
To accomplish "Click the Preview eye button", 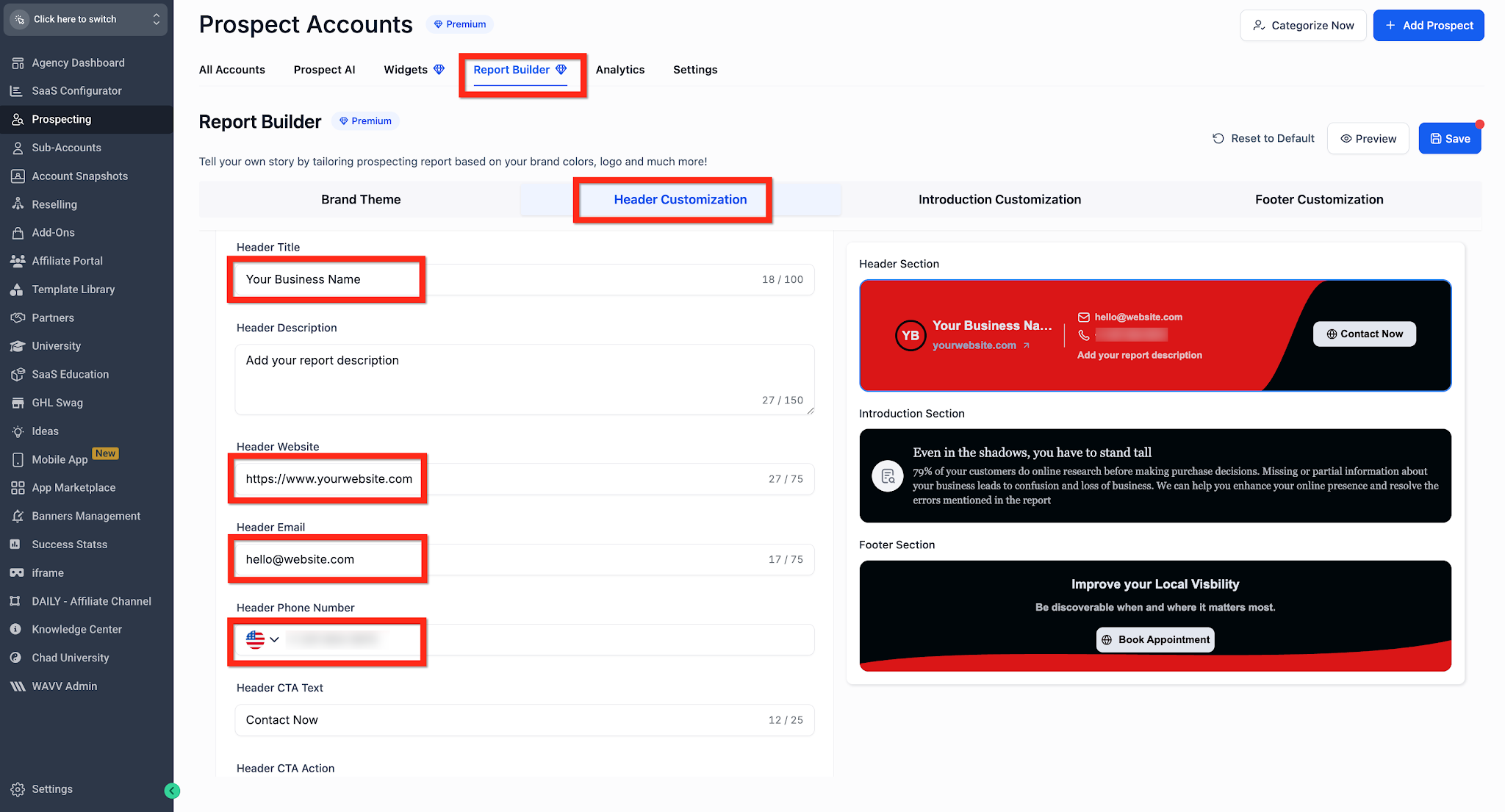I will click(1368, 139).
